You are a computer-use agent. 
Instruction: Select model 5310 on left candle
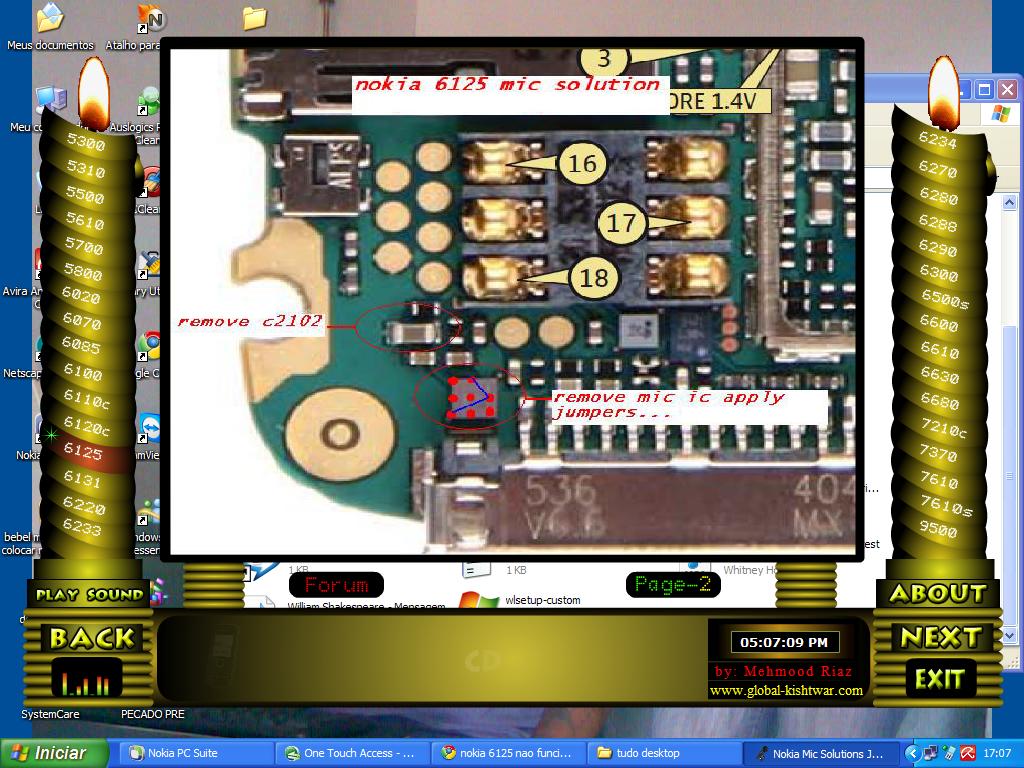click(86, 170)
